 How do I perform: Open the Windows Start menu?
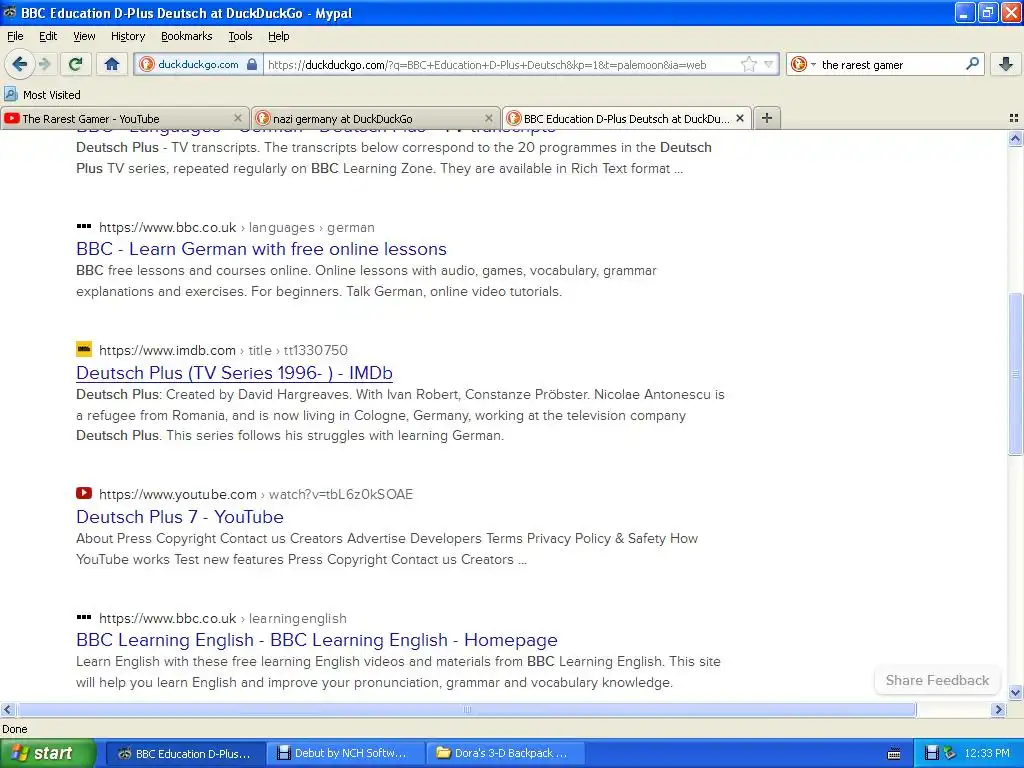point(48,753)
